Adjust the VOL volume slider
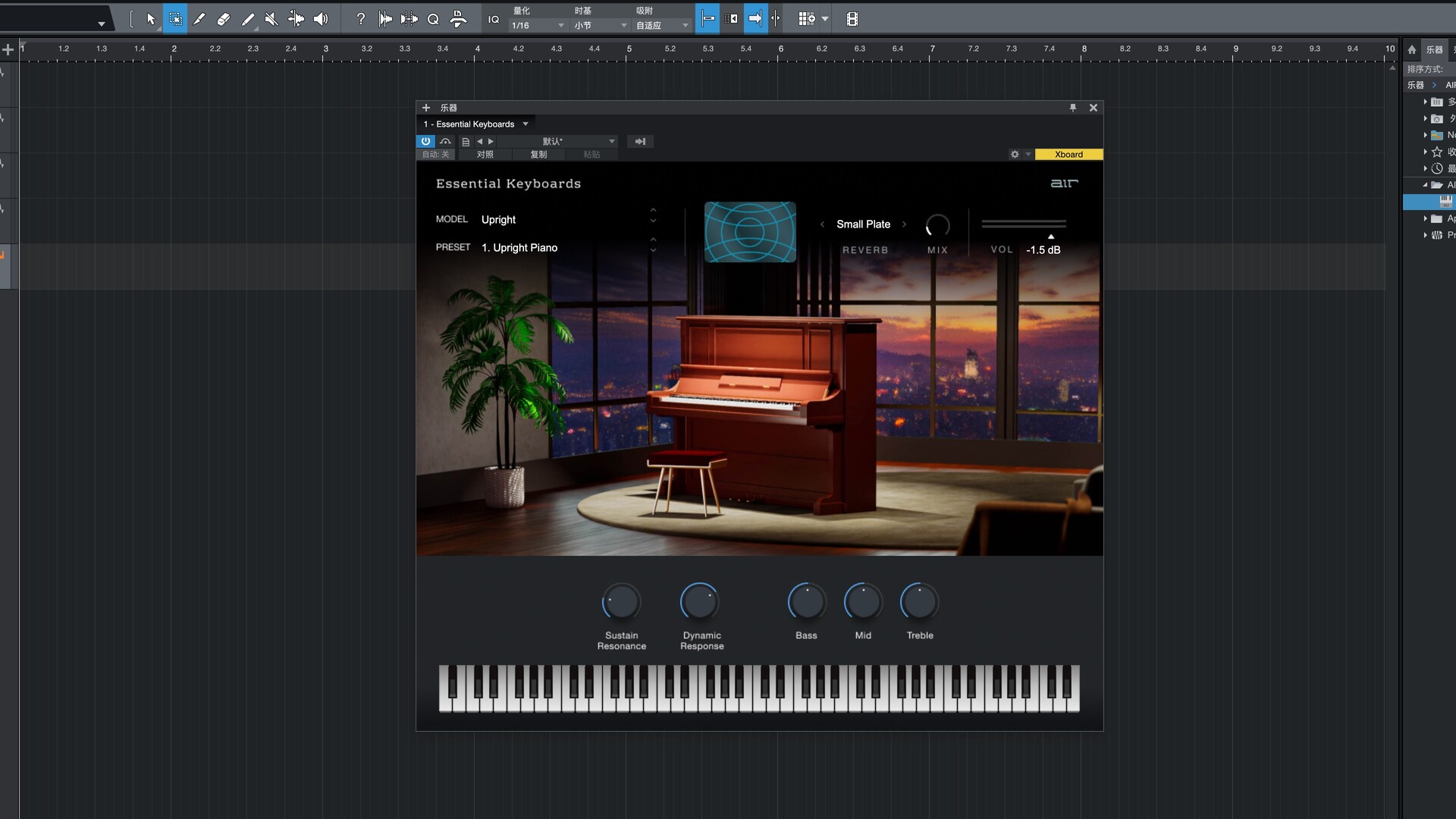1456x819 pixels. [1050, 236]
